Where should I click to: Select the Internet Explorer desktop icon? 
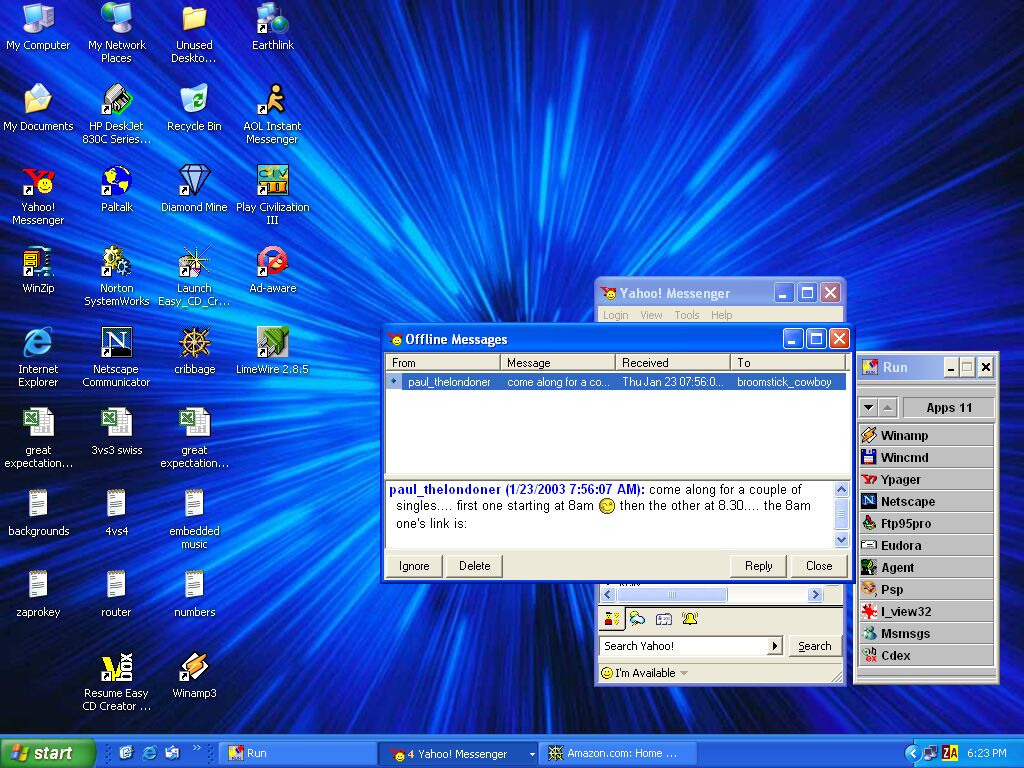[38, 357]
